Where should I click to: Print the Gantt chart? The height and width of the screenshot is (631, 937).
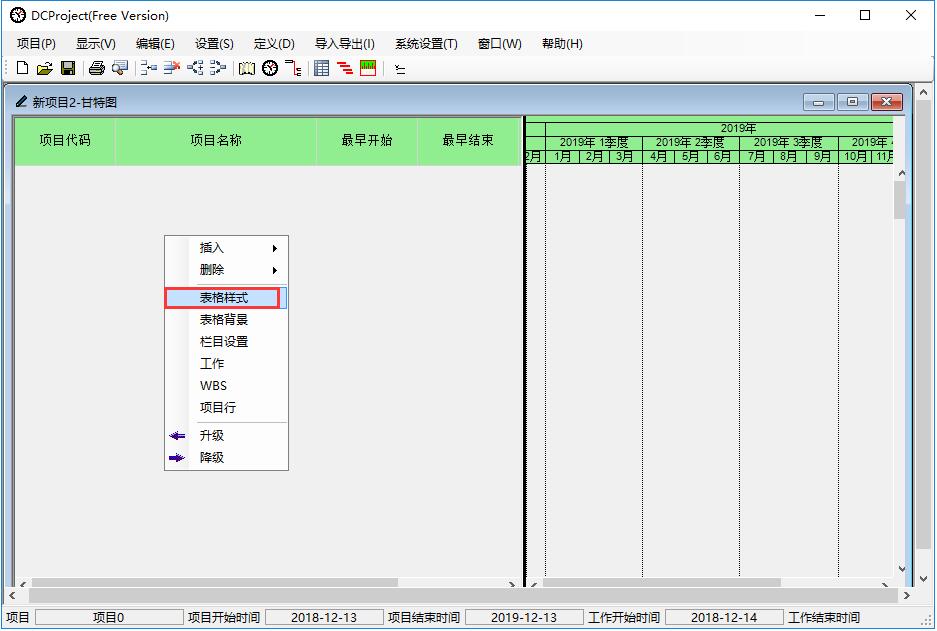tap(96, 67)
